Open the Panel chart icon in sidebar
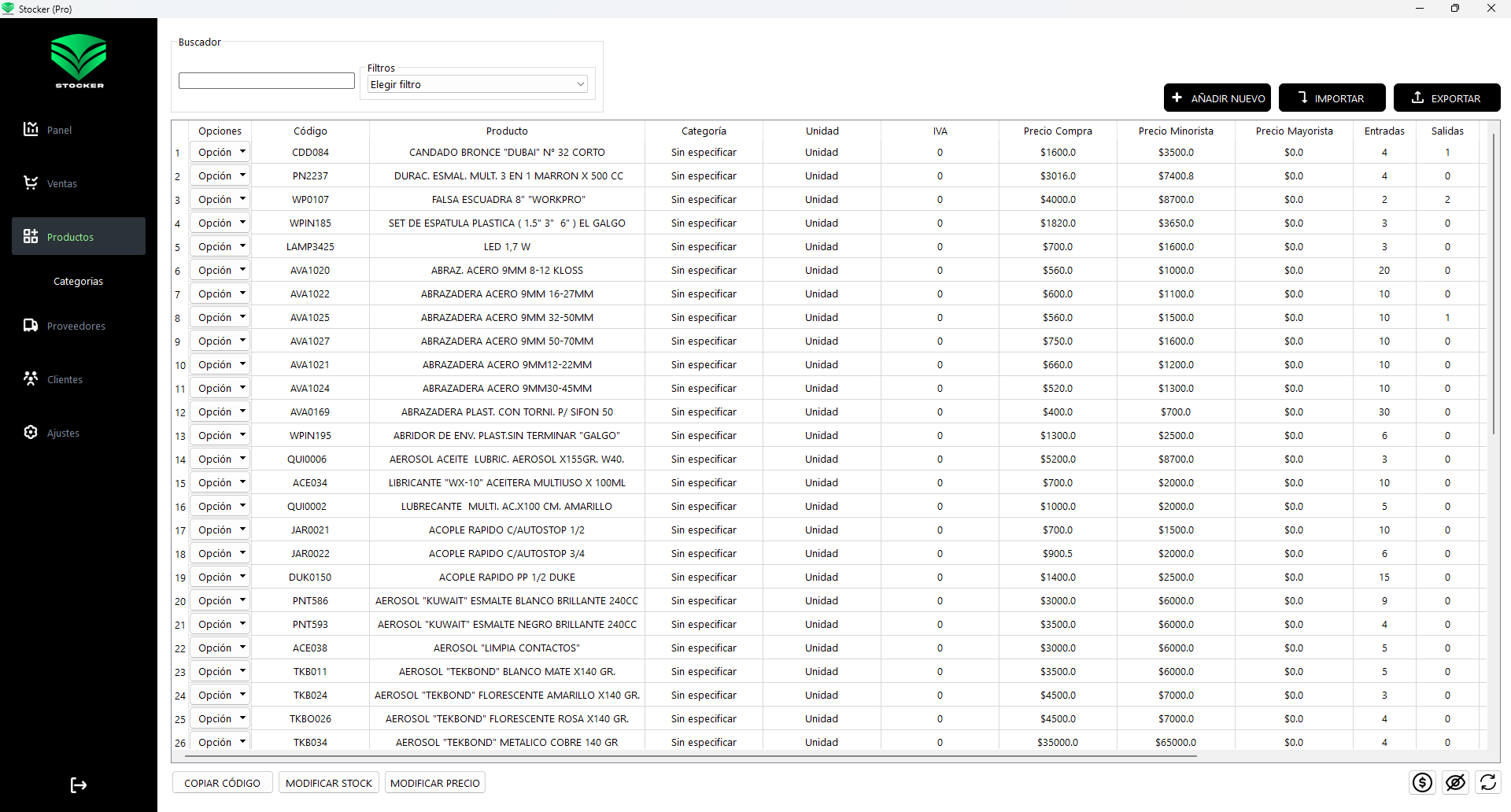The height and width of the screenshot is (812, 1511). tap(30, 129)
